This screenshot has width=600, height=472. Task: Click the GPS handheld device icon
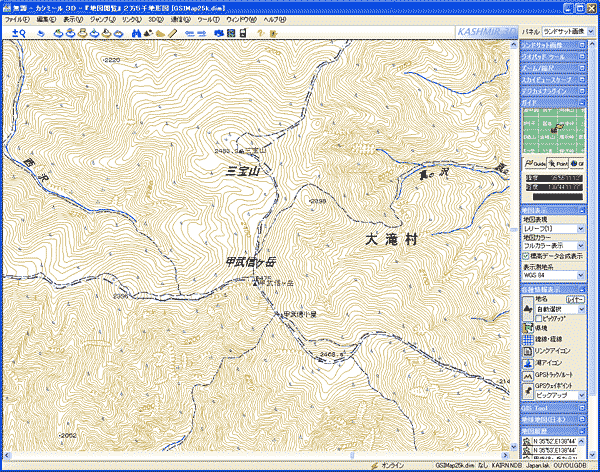click(x=243, y=34)
